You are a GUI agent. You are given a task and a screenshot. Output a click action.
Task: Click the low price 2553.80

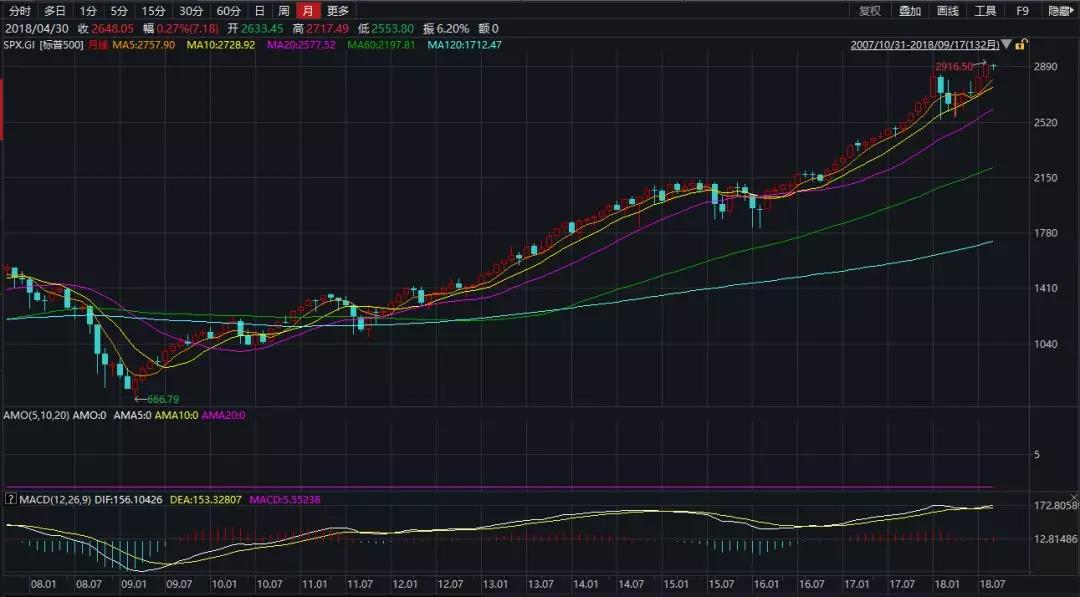point(393,28)
